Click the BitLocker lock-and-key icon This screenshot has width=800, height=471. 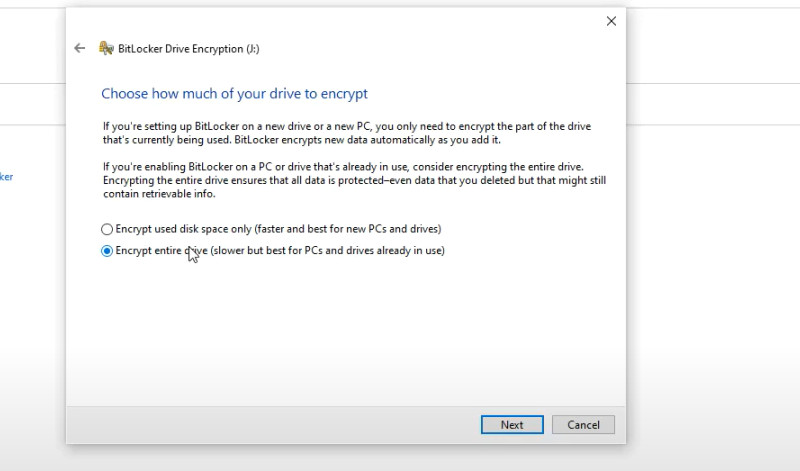pos(106,48)
